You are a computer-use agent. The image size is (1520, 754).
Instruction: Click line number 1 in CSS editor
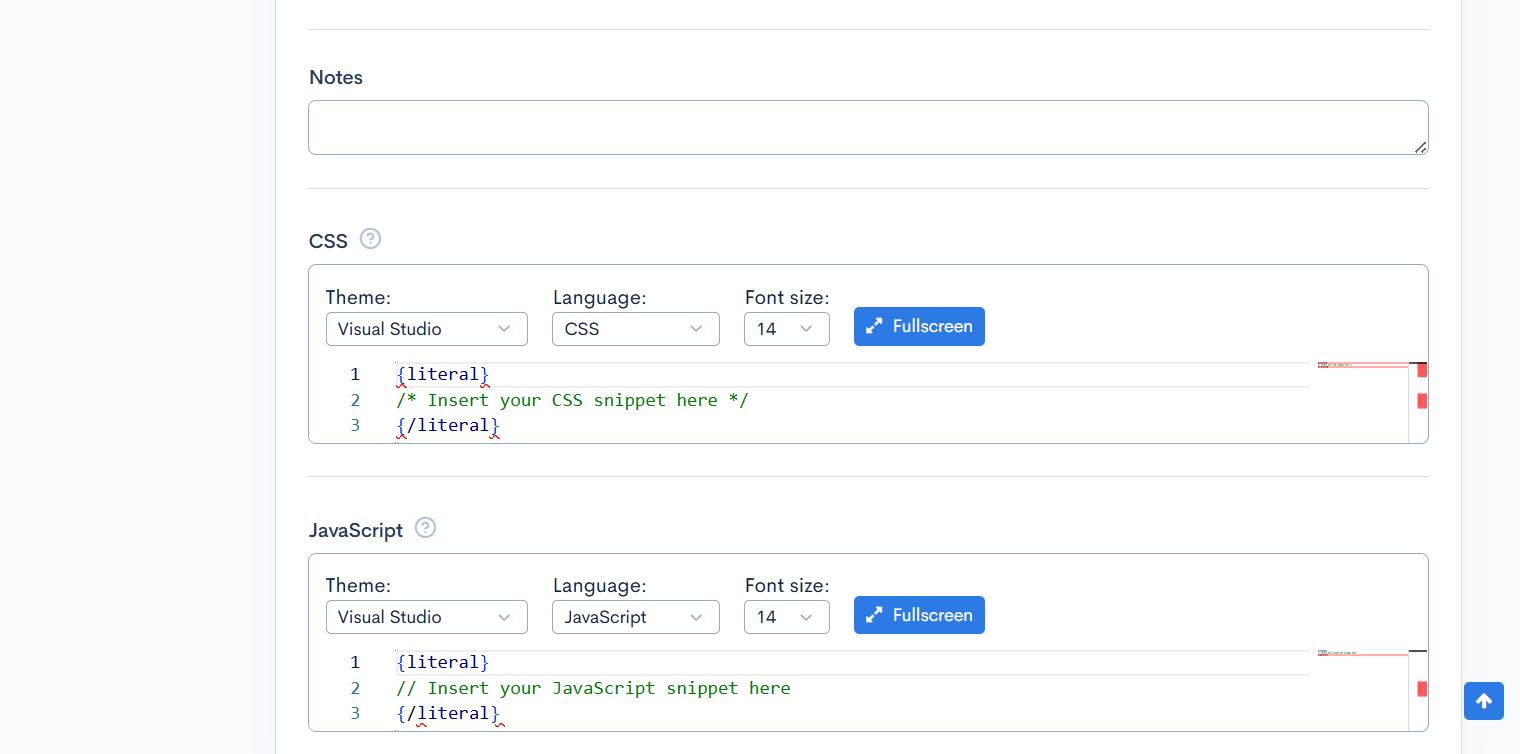point(355,374)
